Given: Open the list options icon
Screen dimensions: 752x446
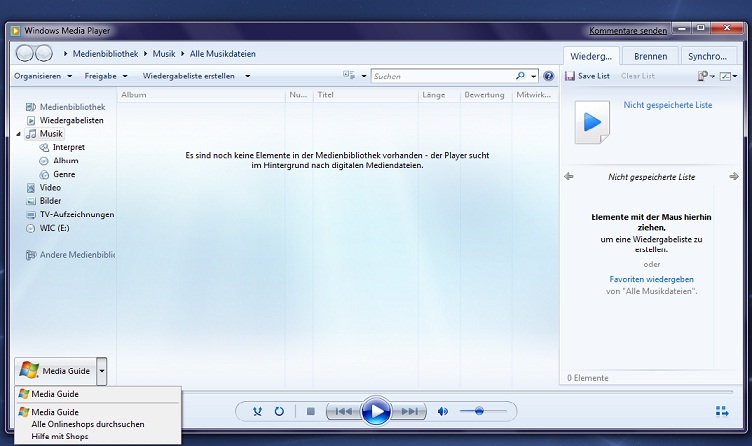Looking at the screenshot, I should coord(727,76).
